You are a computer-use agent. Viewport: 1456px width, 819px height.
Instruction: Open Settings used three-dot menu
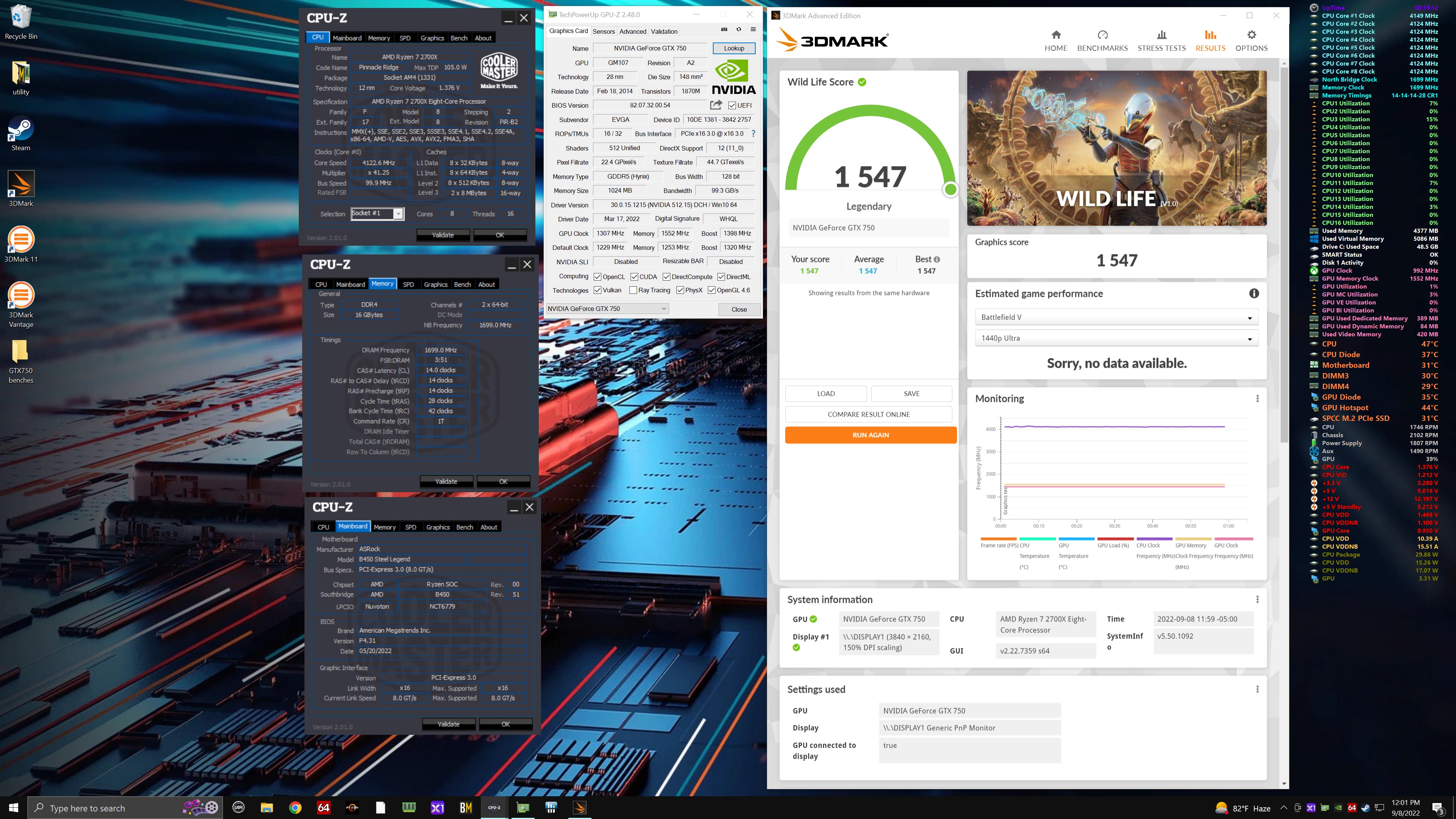(x=1257, y=689)
